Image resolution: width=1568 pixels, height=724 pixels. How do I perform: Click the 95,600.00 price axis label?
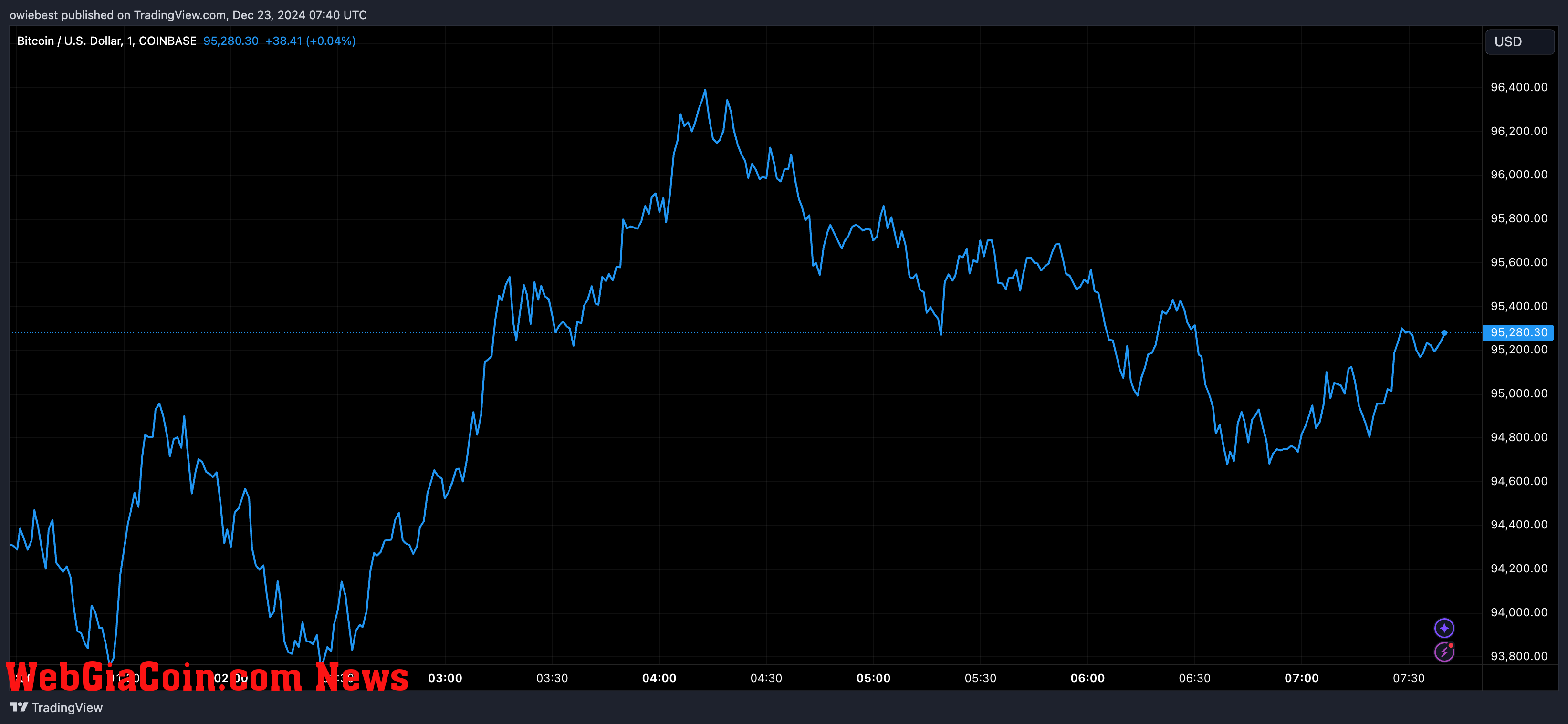coord(1519,262)
